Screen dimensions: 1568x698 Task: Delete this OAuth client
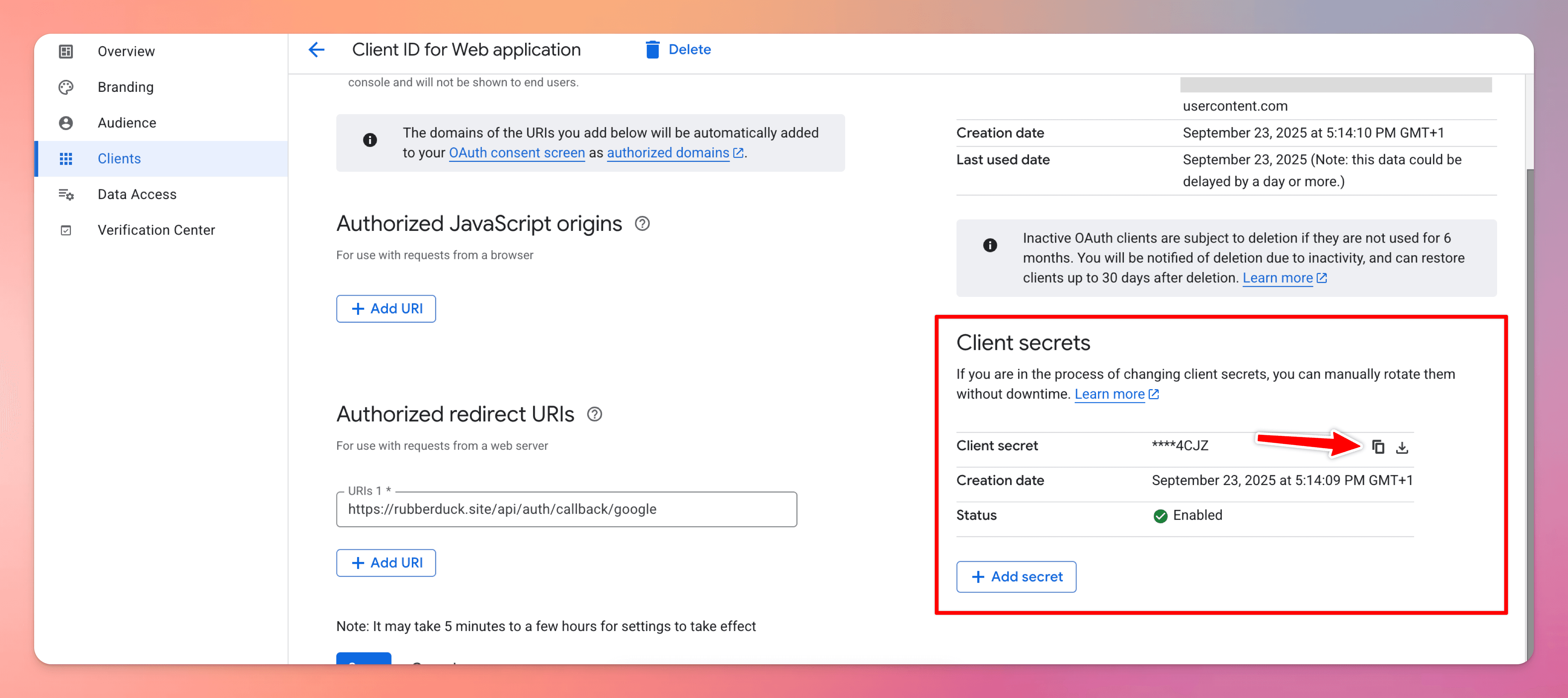click(677, 50)
